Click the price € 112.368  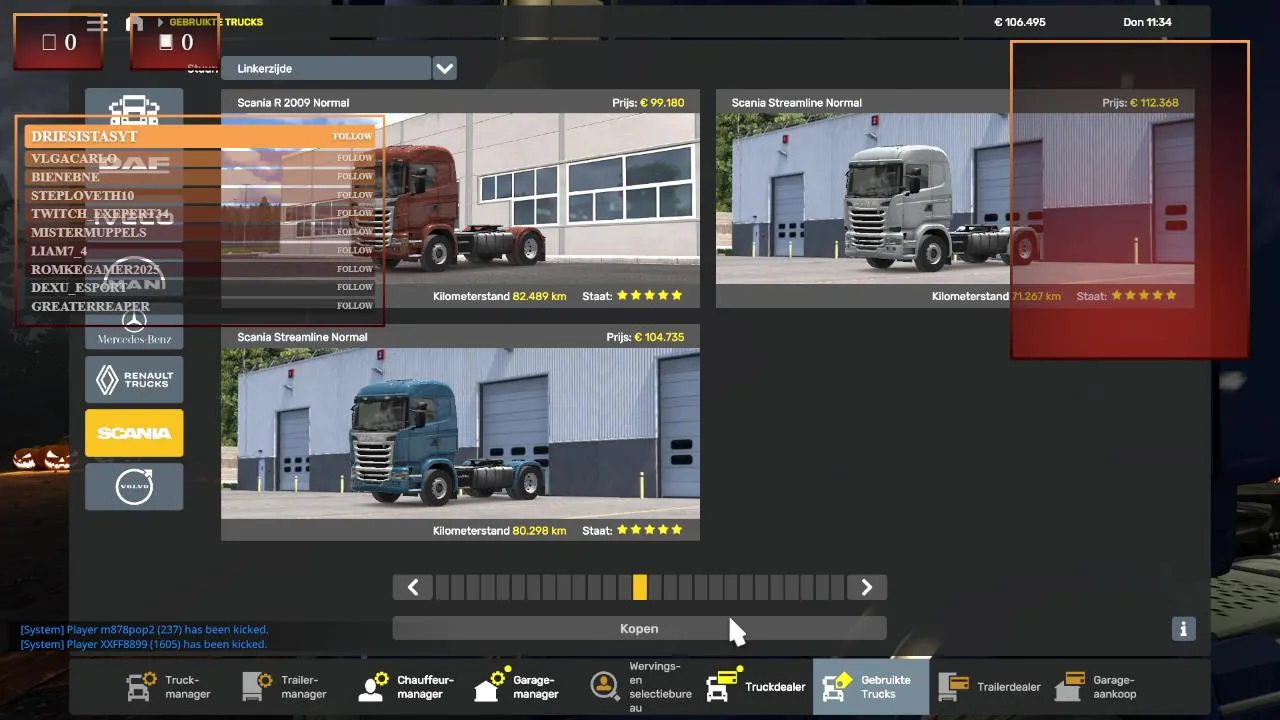point(1154,103)
